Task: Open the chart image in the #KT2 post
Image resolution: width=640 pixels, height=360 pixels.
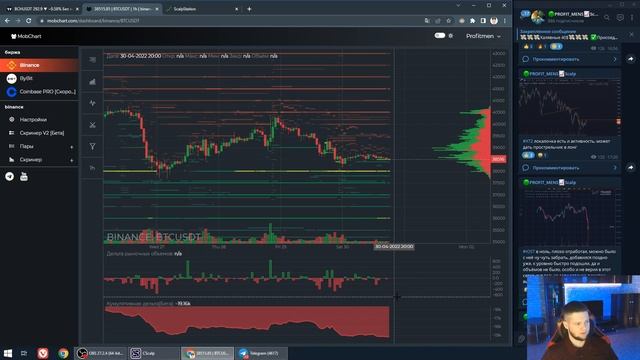Action: (x=570, y=107)
